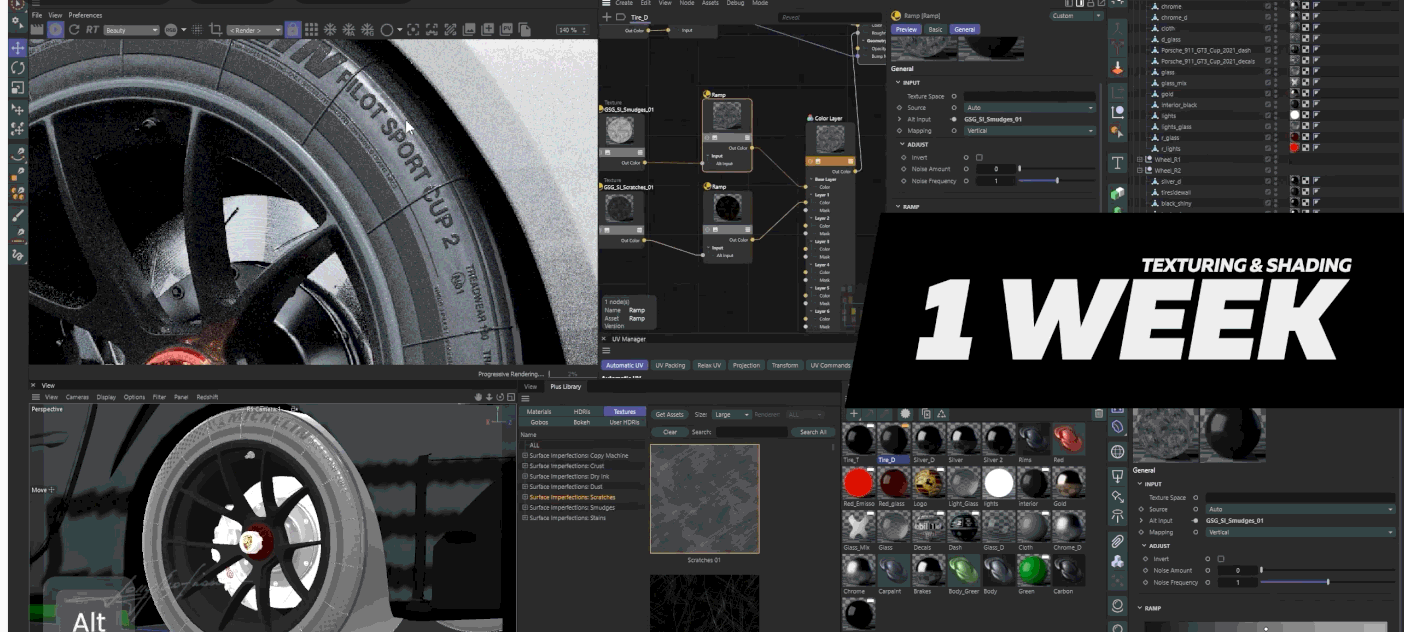Image resolution: width=1404 pixels, height=632 pixels.
Task: Click the first snowflake freeze icon
Action: 331,30
